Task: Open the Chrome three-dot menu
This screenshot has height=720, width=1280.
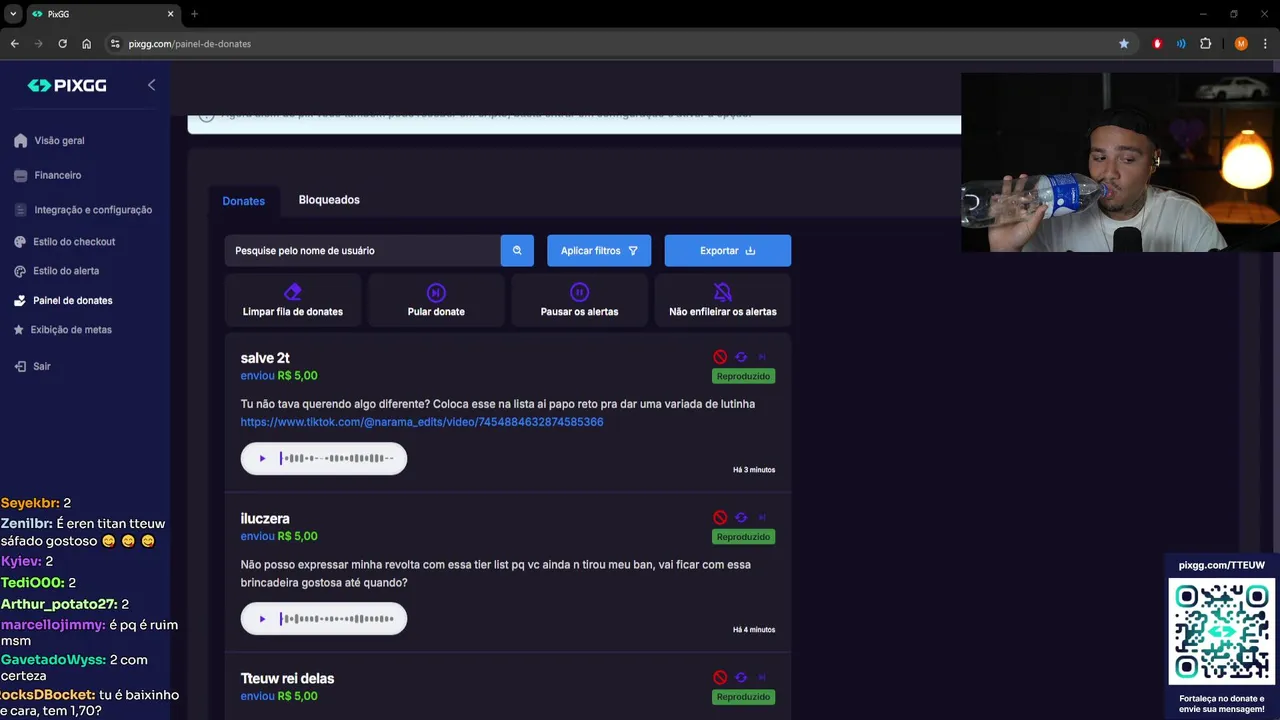Action: pos(1265,44)
